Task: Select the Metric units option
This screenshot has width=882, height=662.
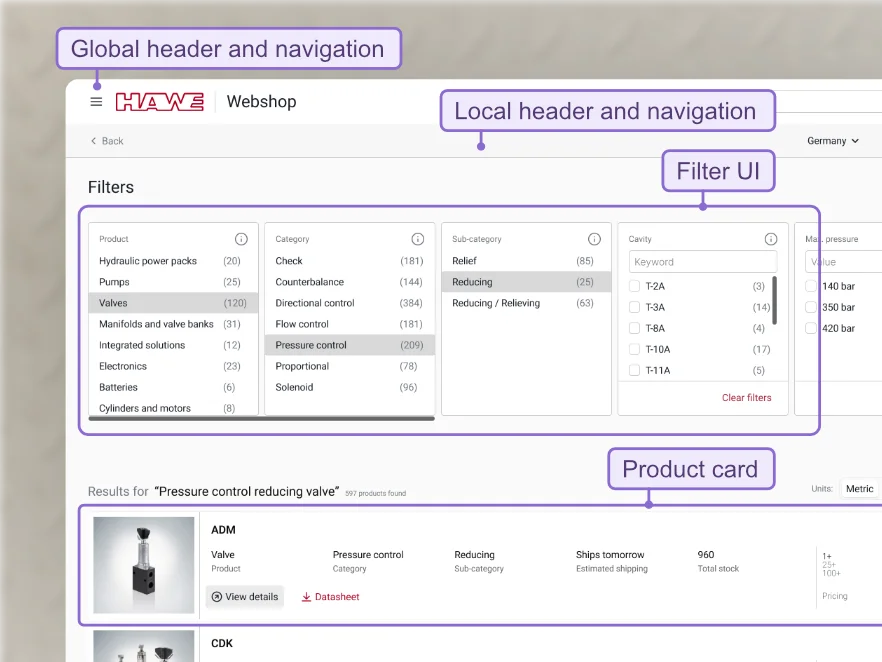Action: [860, 489]
